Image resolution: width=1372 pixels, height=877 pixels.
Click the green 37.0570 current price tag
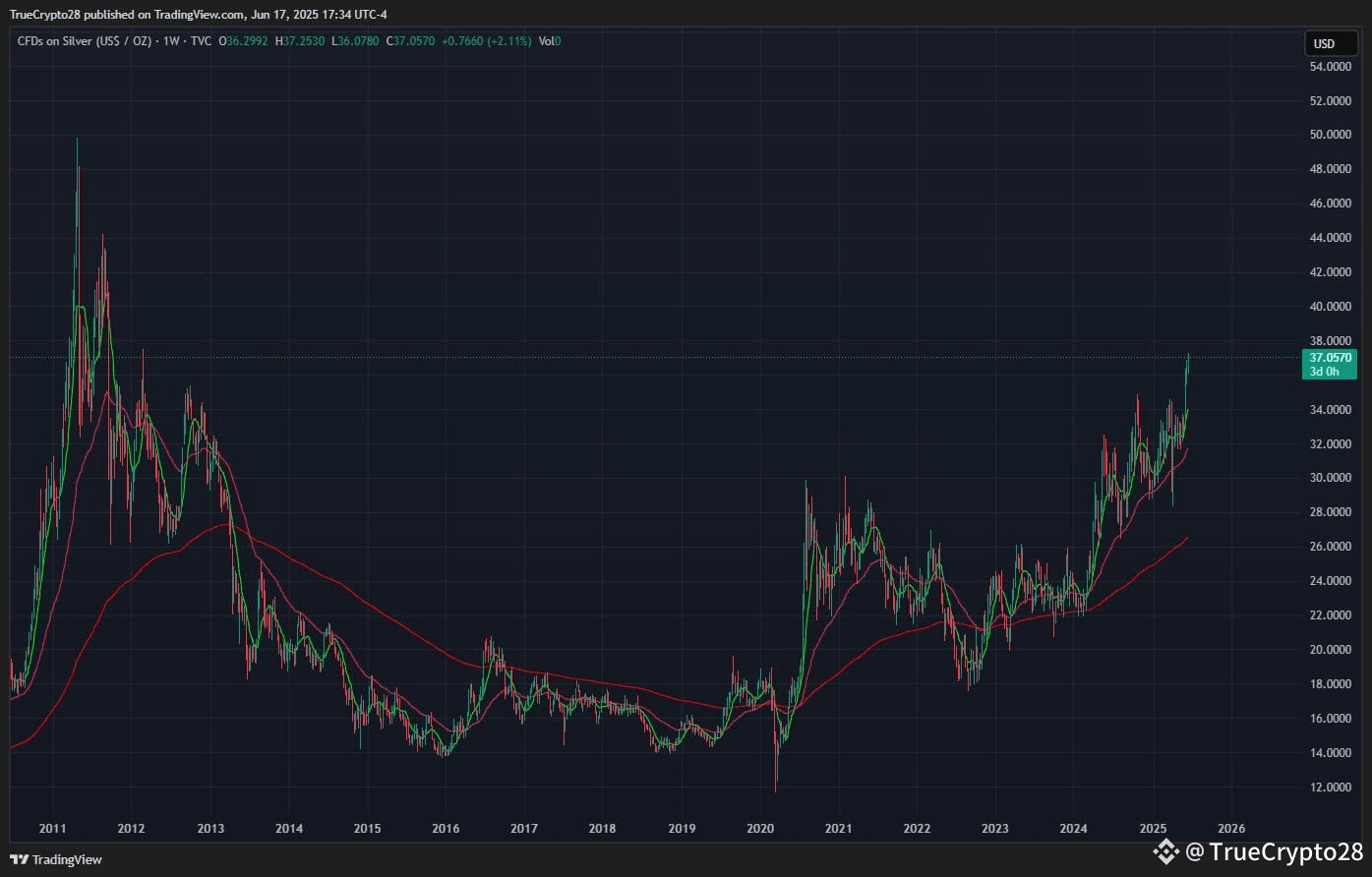coord(1329,357)
